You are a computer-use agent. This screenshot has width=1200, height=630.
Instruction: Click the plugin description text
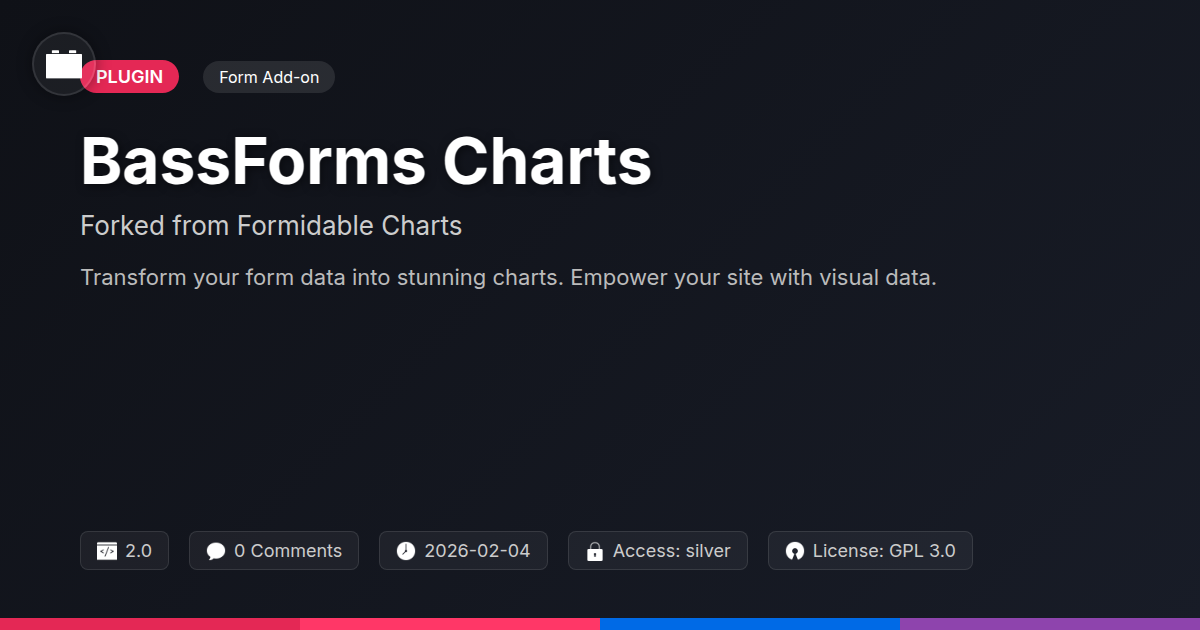click(x=508, y=278)
